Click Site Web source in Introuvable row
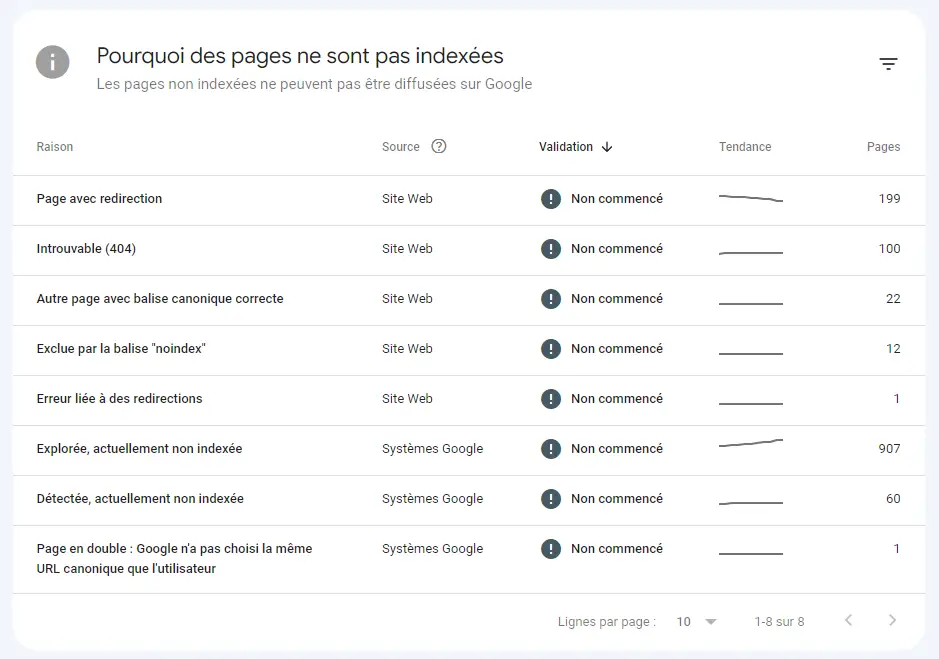This screenshot has width=939, height=659. pos(407,249)
